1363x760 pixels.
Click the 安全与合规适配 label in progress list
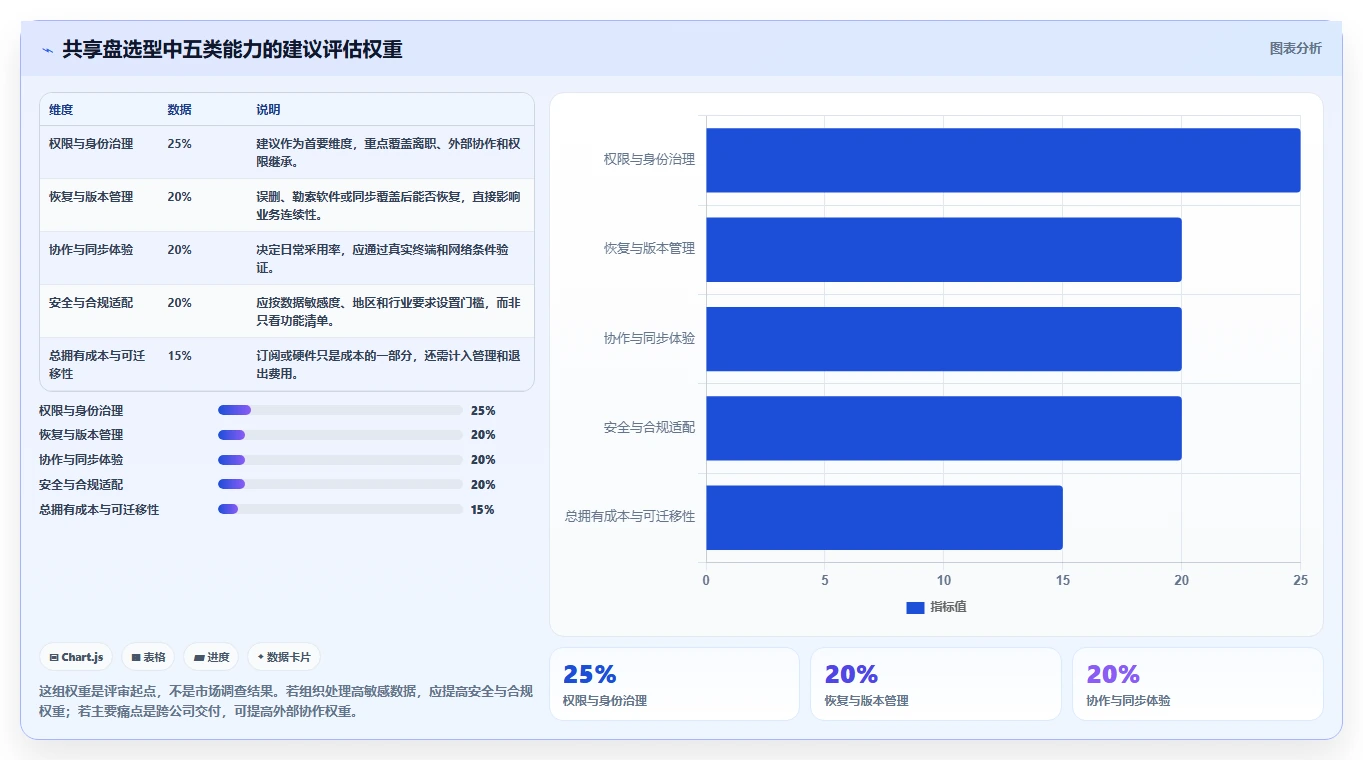(81, 485)
